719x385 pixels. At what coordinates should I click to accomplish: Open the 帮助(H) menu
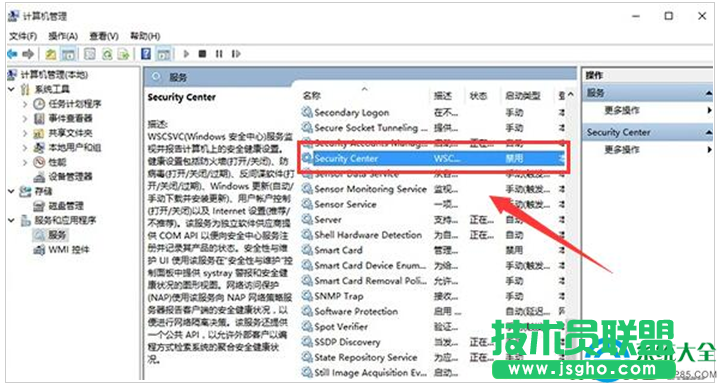click(145, 36)
